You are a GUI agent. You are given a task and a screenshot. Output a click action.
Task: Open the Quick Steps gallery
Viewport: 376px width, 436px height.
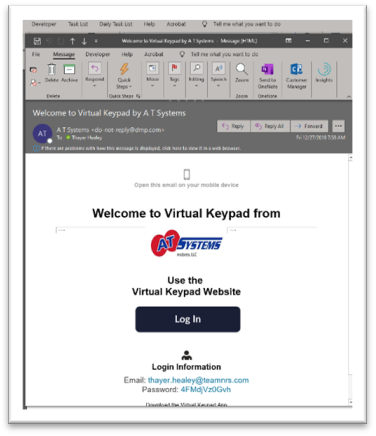(x=124, y=76)
